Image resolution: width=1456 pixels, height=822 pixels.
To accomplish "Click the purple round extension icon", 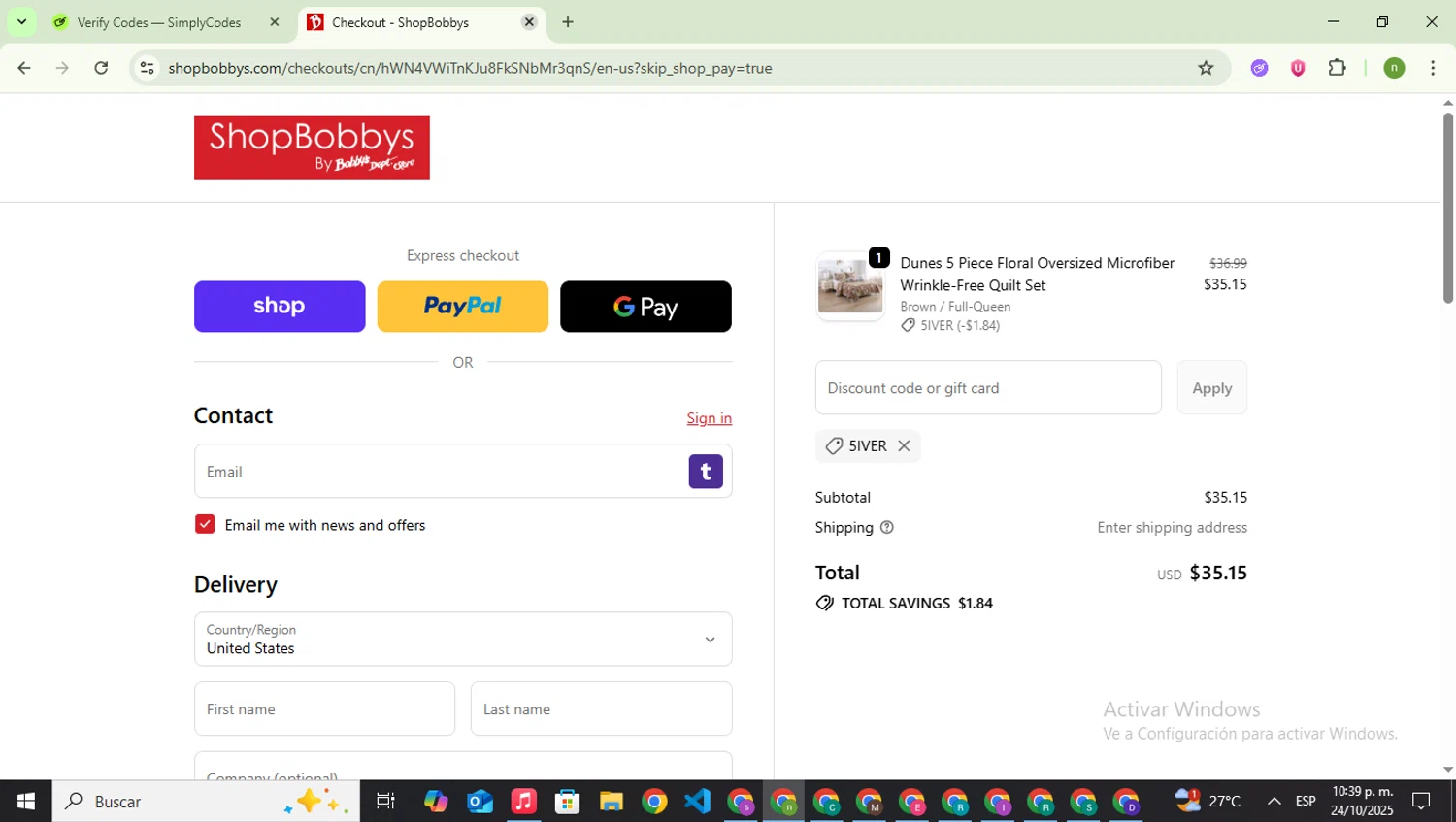I will [1259, 68].
